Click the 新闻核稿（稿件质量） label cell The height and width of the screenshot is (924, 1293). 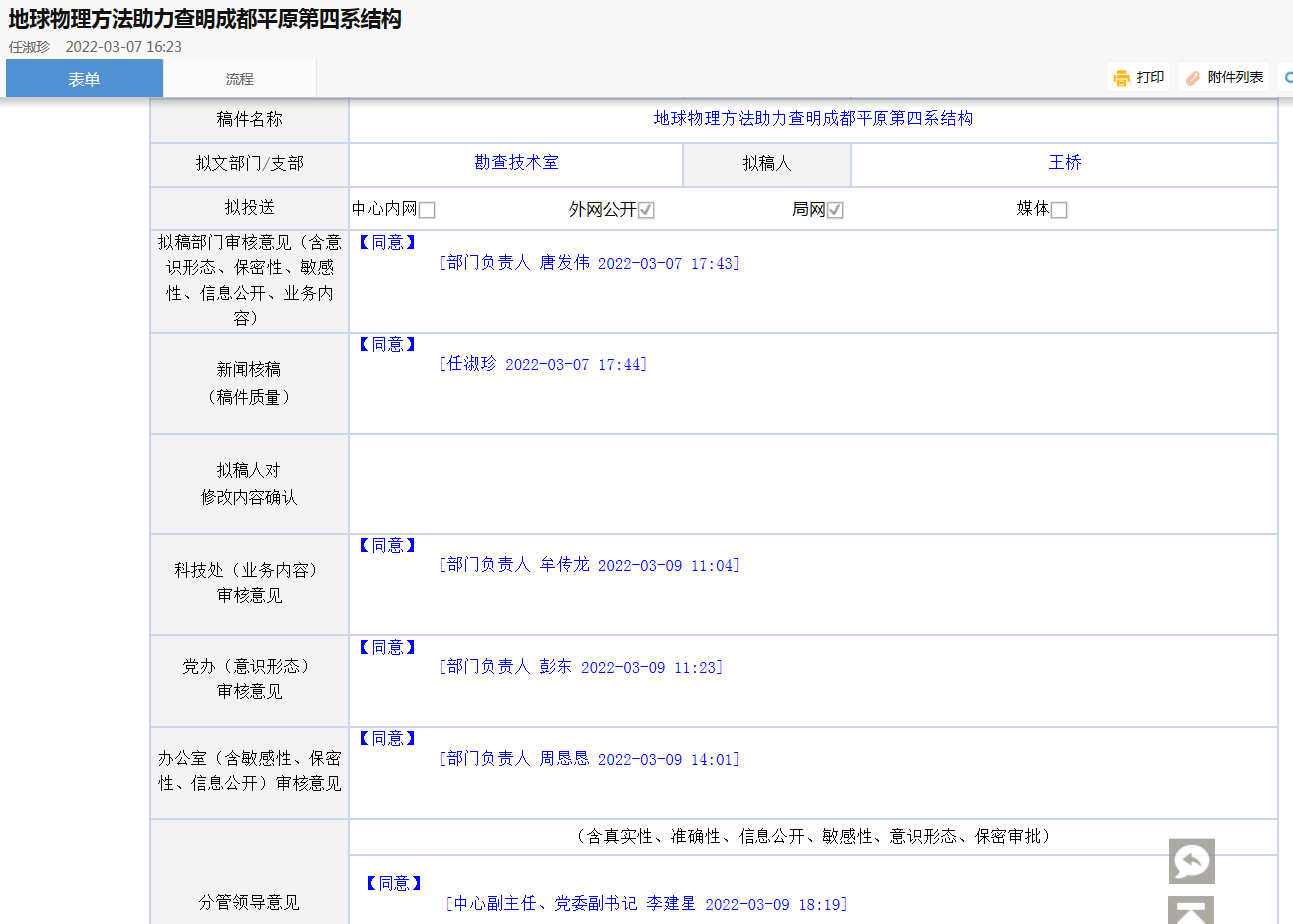249,383
